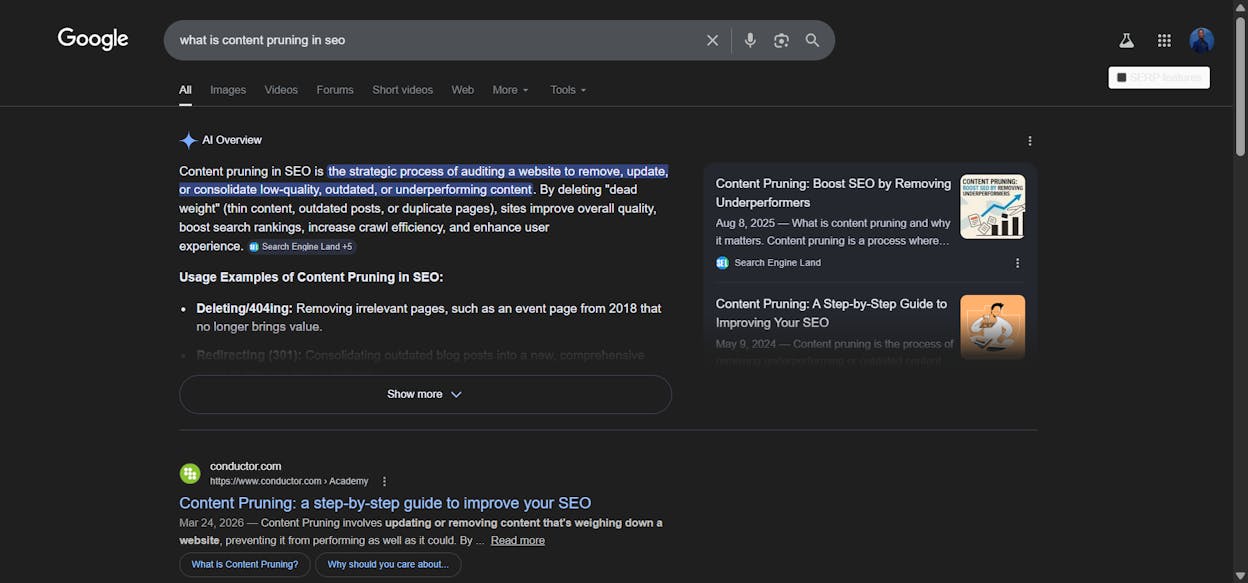The height and width of the screenshot is (583, 1248).
Task: Click the scrollbar up arrow
Action: click(1240, 7)
